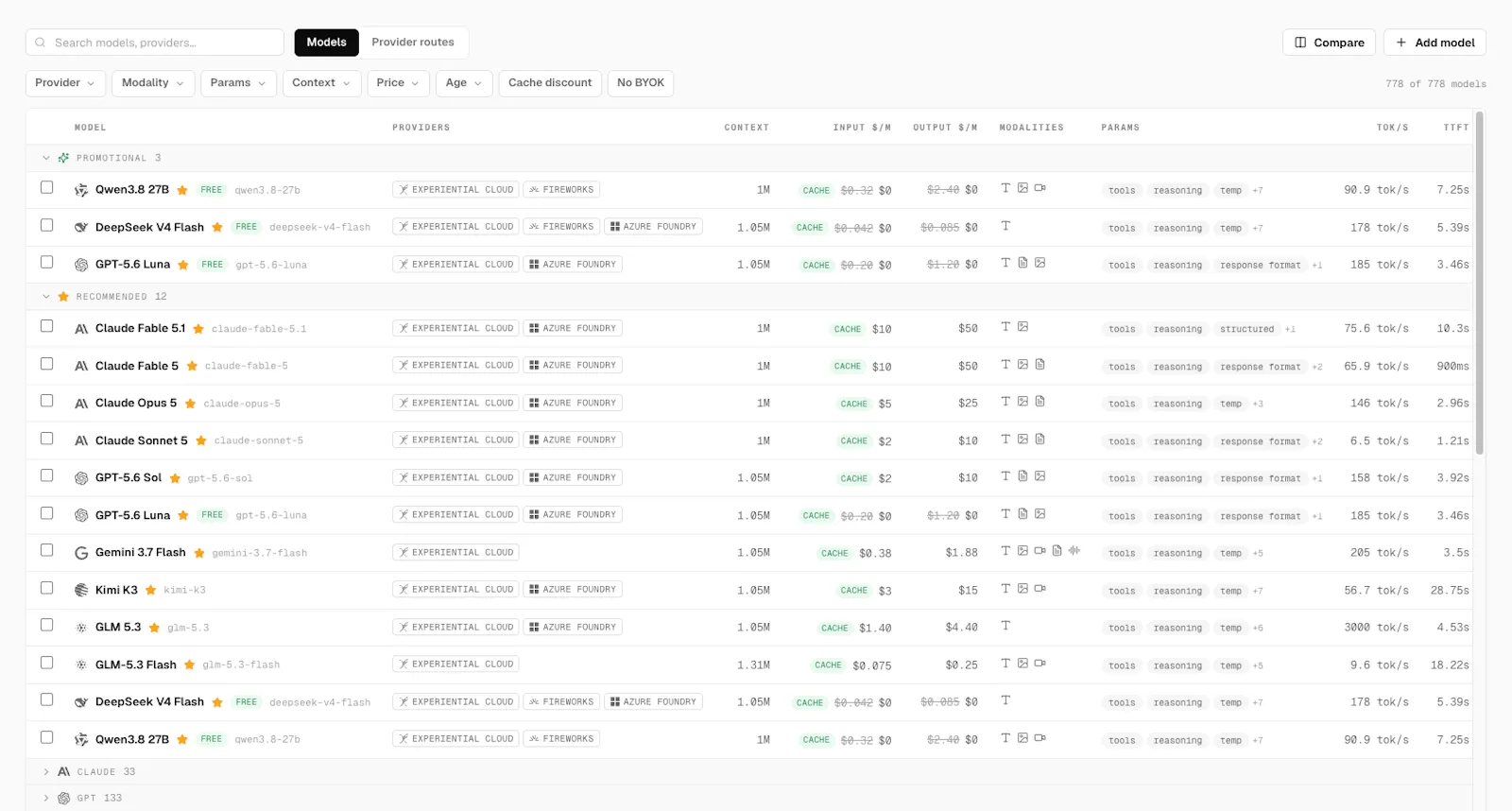Click the Google logo next to Gemini 3.7 Flash
1512x811 pixels.
[81, 553]
